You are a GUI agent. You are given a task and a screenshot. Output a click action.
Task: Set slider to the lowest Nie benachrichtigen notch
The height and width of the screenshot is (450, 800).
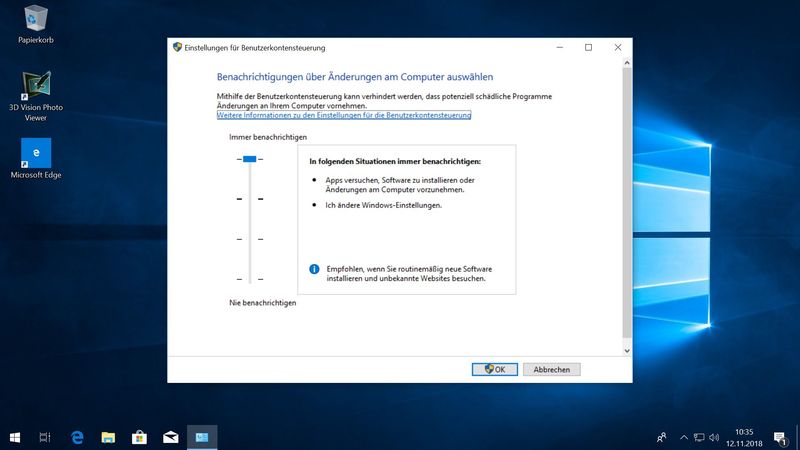click(x=250, y=280)
